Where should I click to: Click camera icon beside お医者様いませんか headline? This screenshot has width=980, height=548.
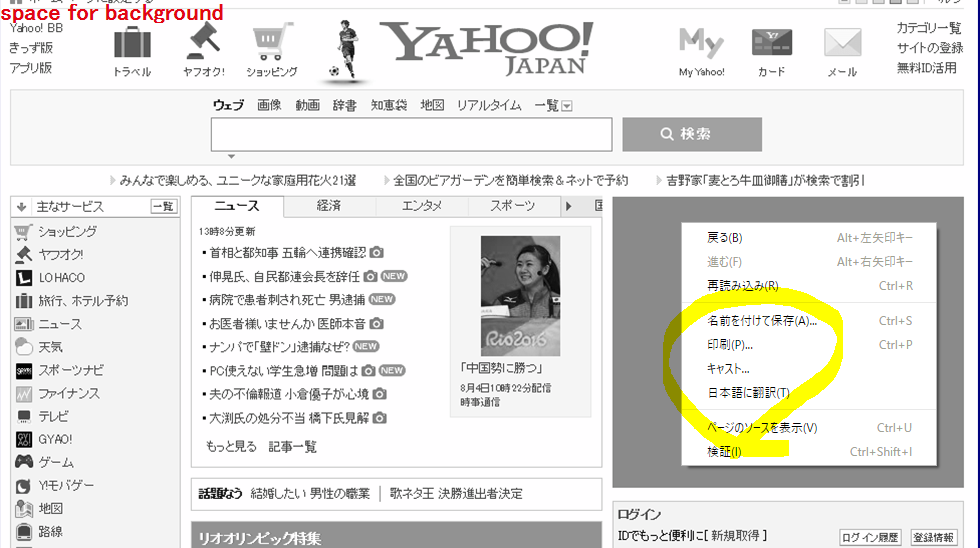(376, 324)
